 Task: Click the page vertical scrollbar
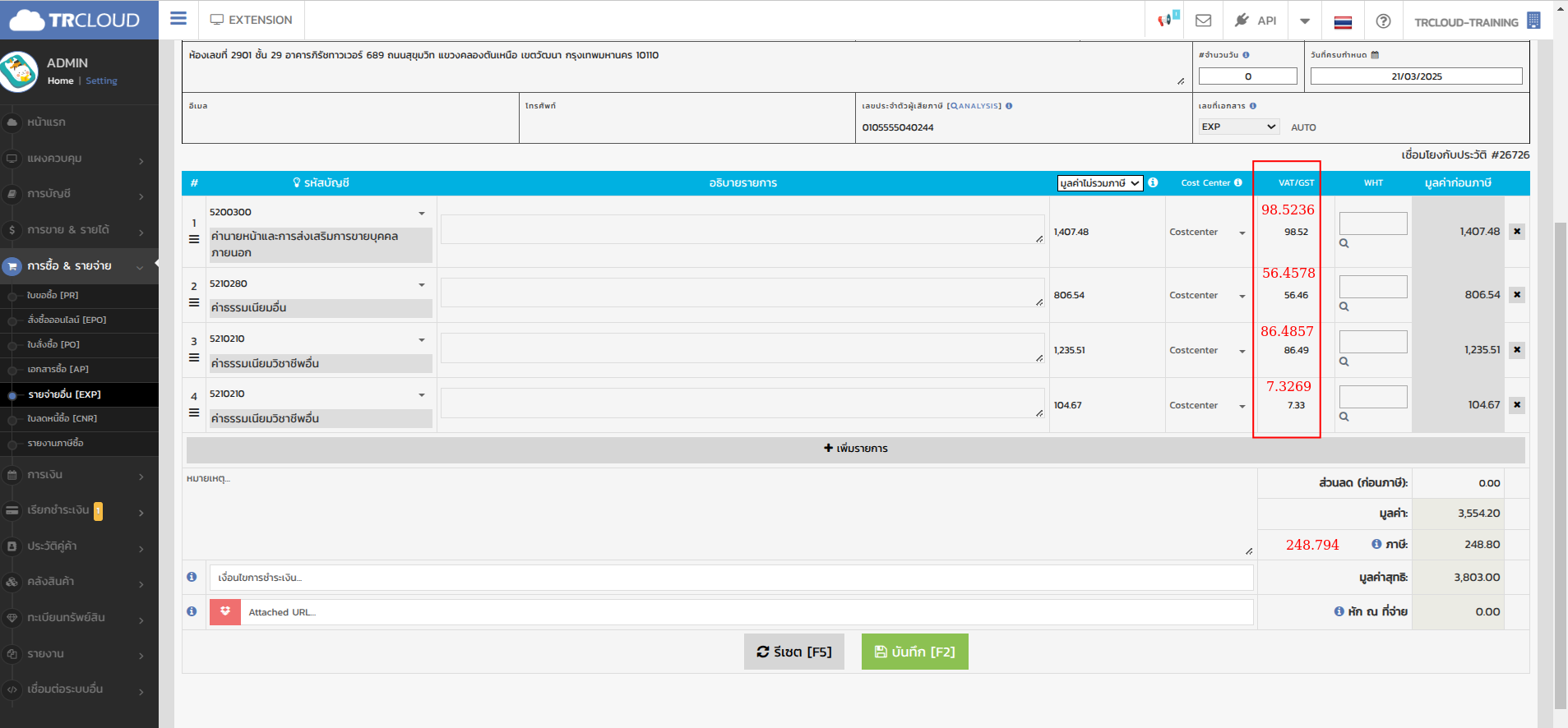[x=1560, y=464]
